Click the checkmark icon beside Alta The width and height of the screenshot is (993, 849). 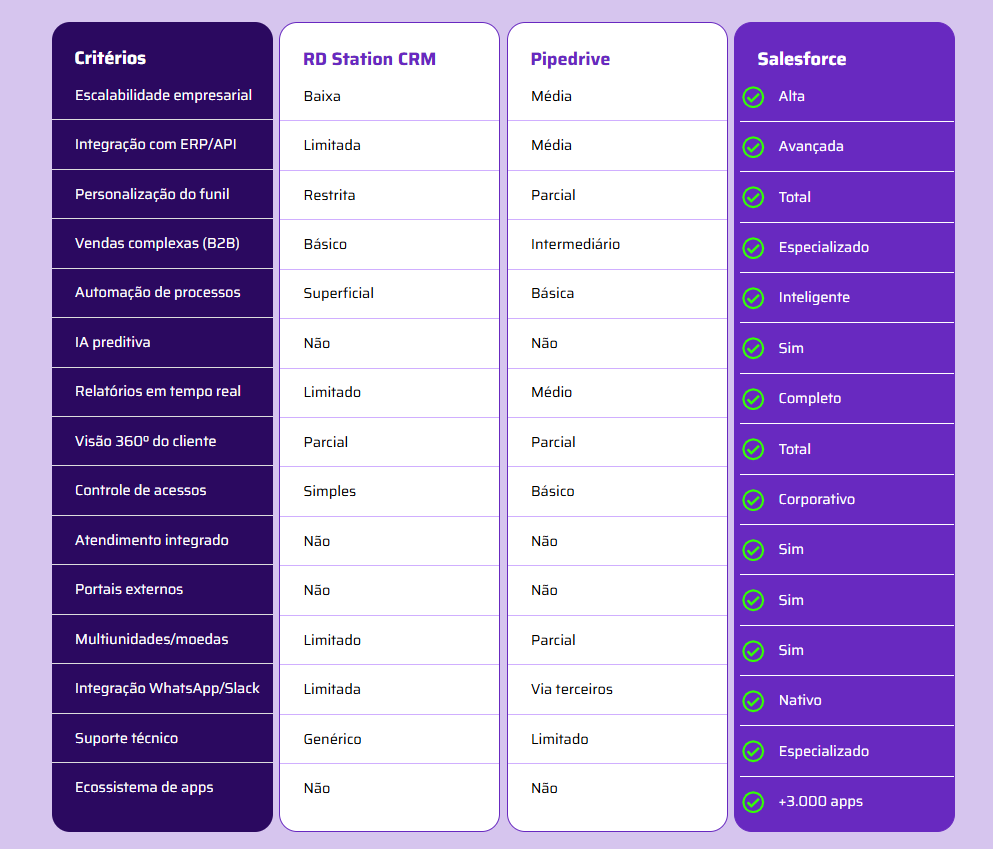click(753, 97)
